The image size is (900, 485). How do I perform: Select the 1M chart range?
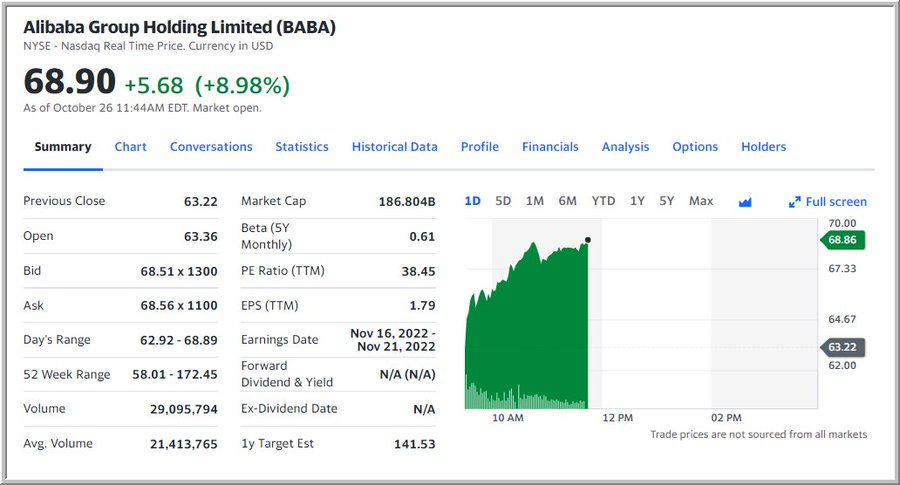(x=534, y=201)
